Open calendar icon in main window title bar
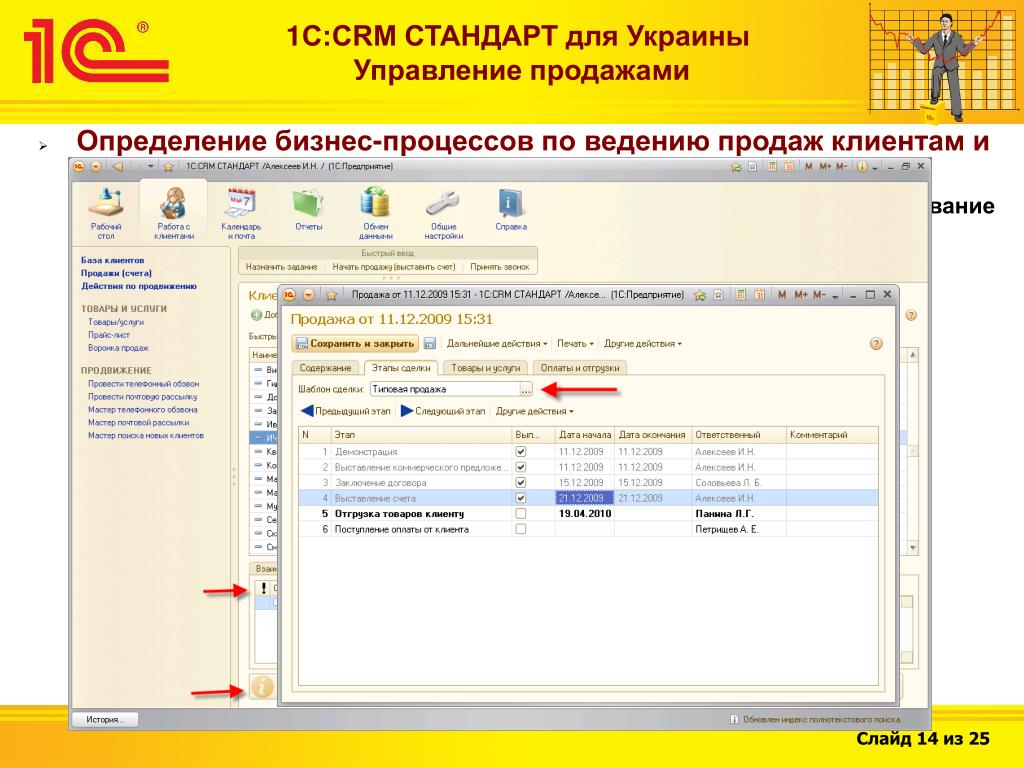Screen dimensions: 1024x768 [788, 167]
